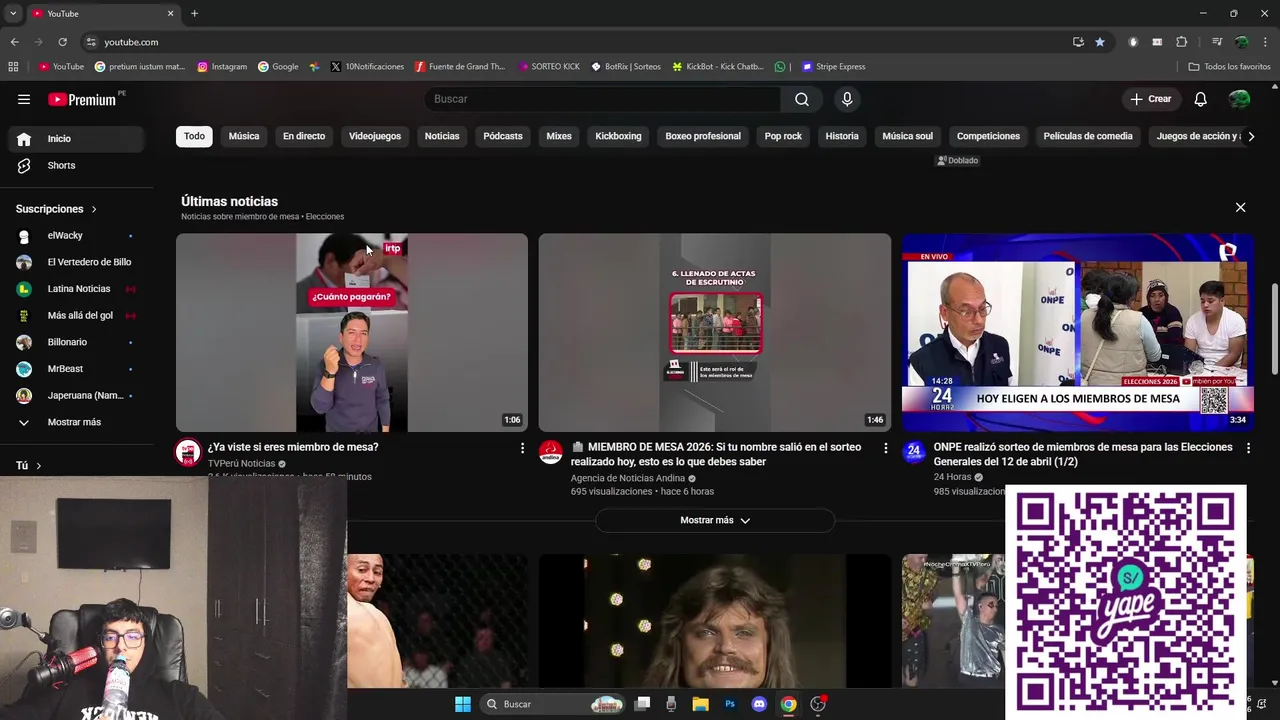
Task: Expand the Tú section
Action: coord(29,466)
